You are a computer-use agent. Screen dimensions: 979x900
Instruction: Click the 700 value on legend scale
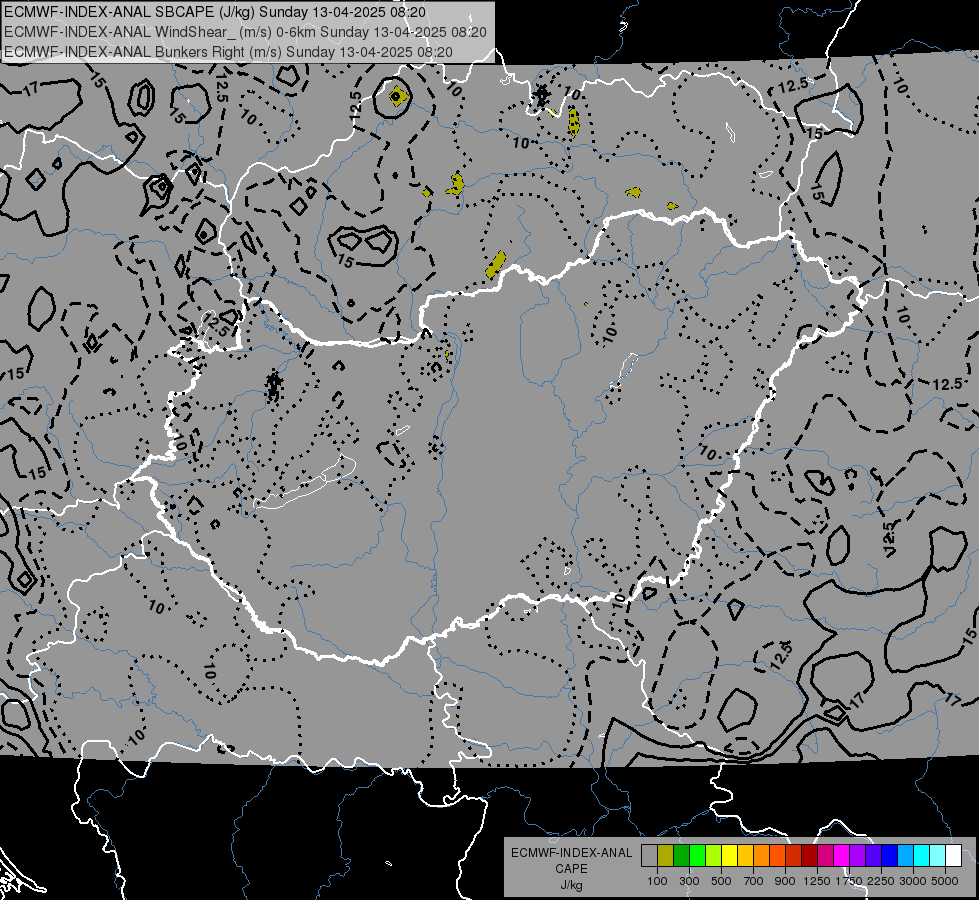pyautogui.click(x=754, y=881)
